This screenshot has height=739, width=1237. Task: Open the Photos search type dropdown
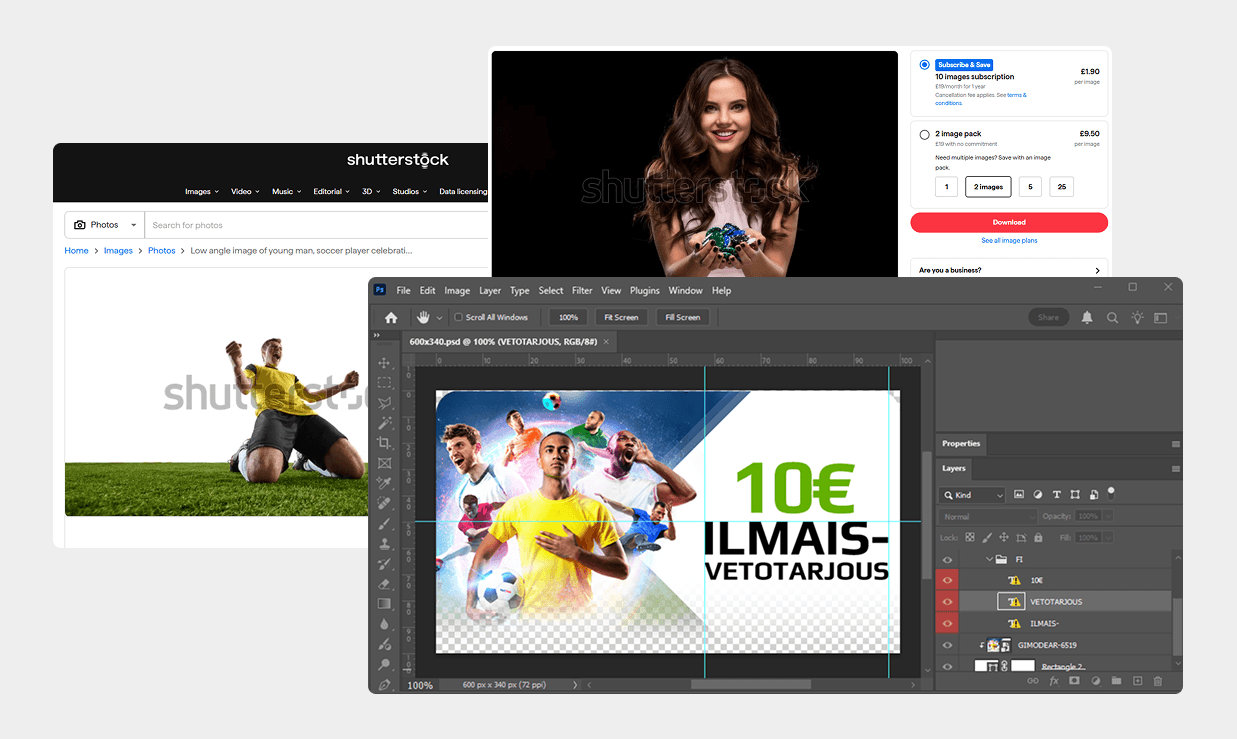click(x=105, y=225)
